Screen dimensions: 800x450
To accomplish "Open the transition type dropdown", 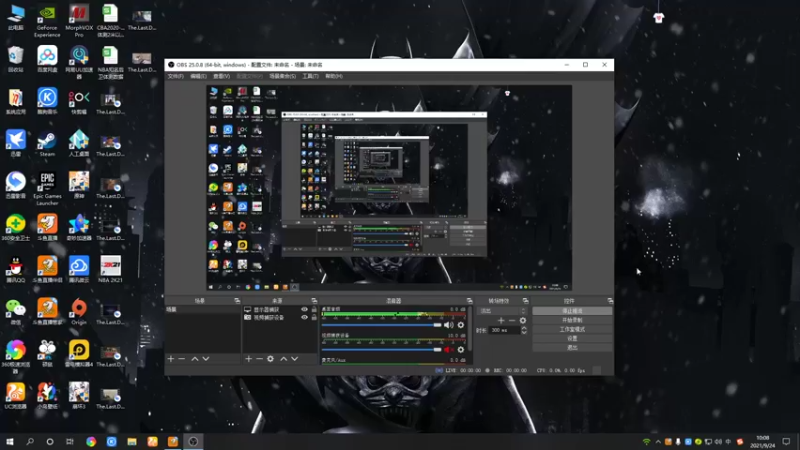I will (502, 311).
